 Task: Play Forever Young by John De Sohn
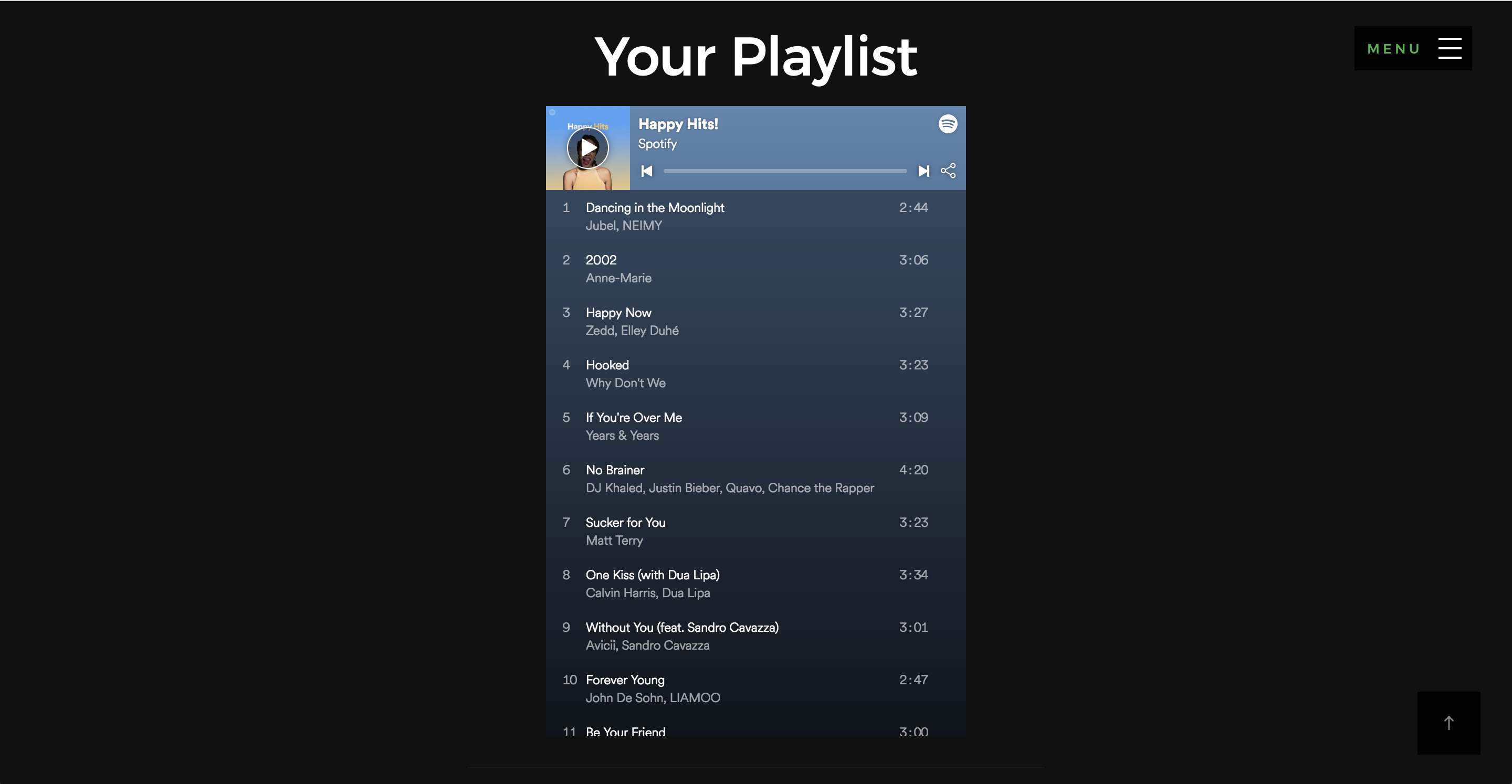(755, 688)
